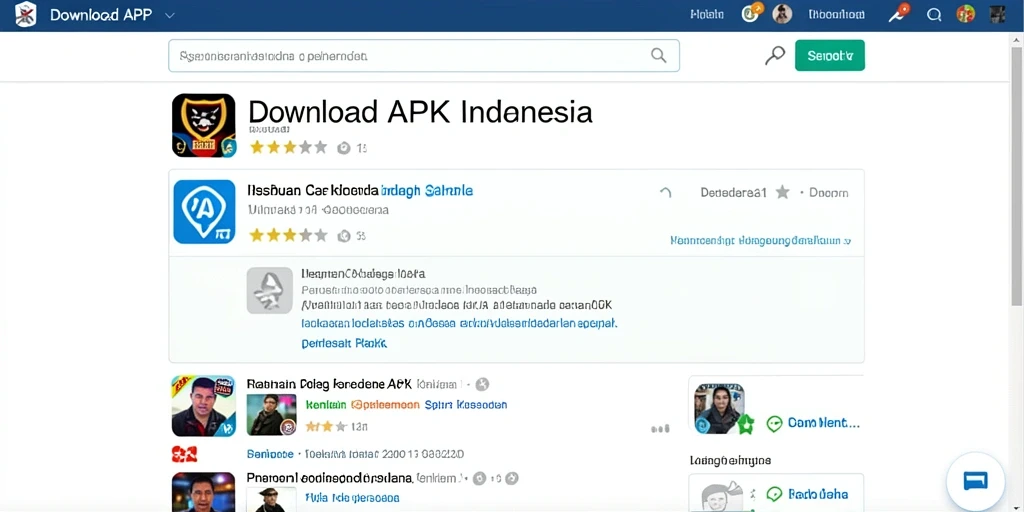Open the small thumbnail of man with glasses

(x=272, y=415)
